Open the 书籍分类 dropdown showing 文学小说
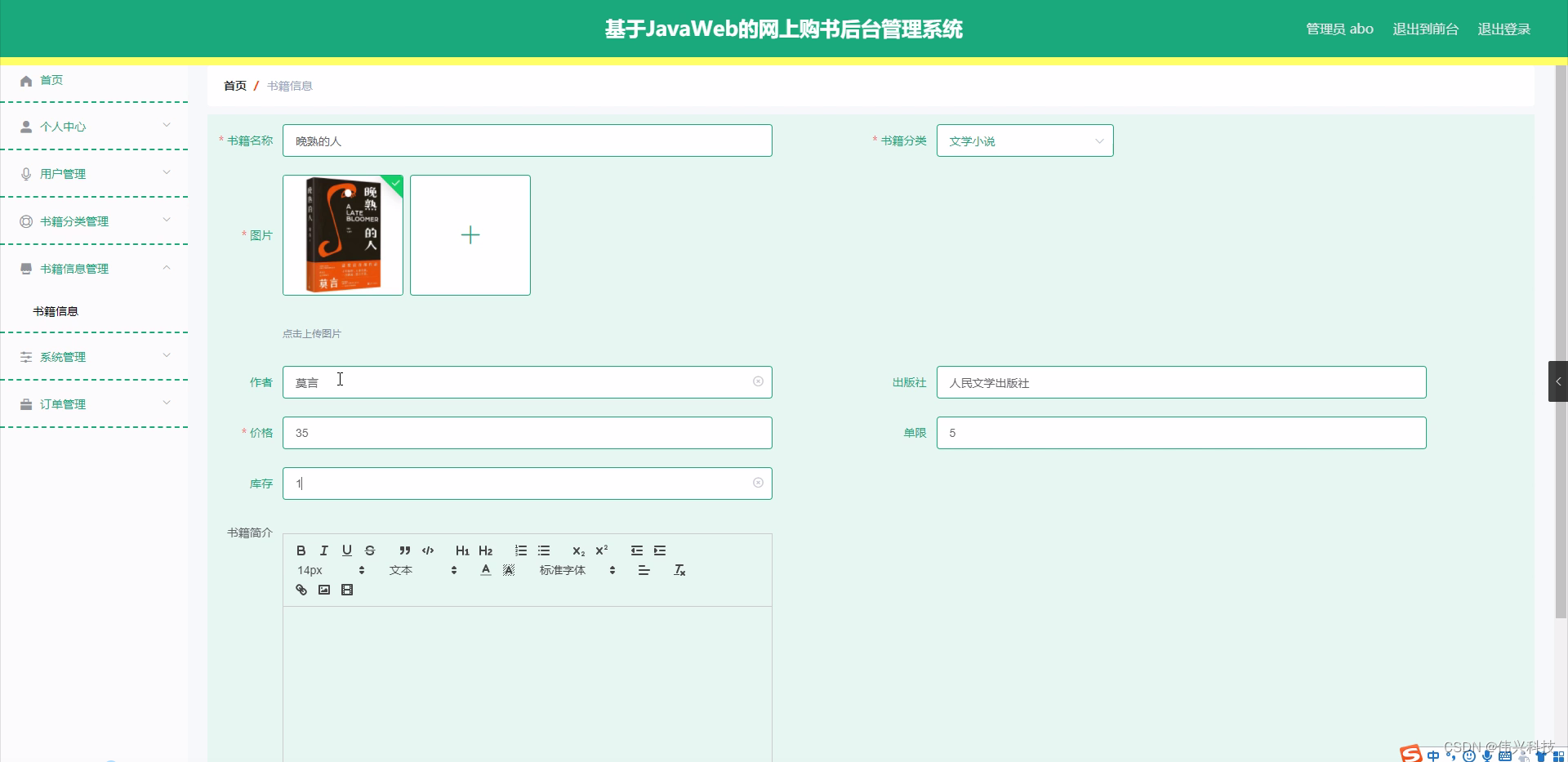This screenshot has height=762, width=1568. click(1025, 140)
